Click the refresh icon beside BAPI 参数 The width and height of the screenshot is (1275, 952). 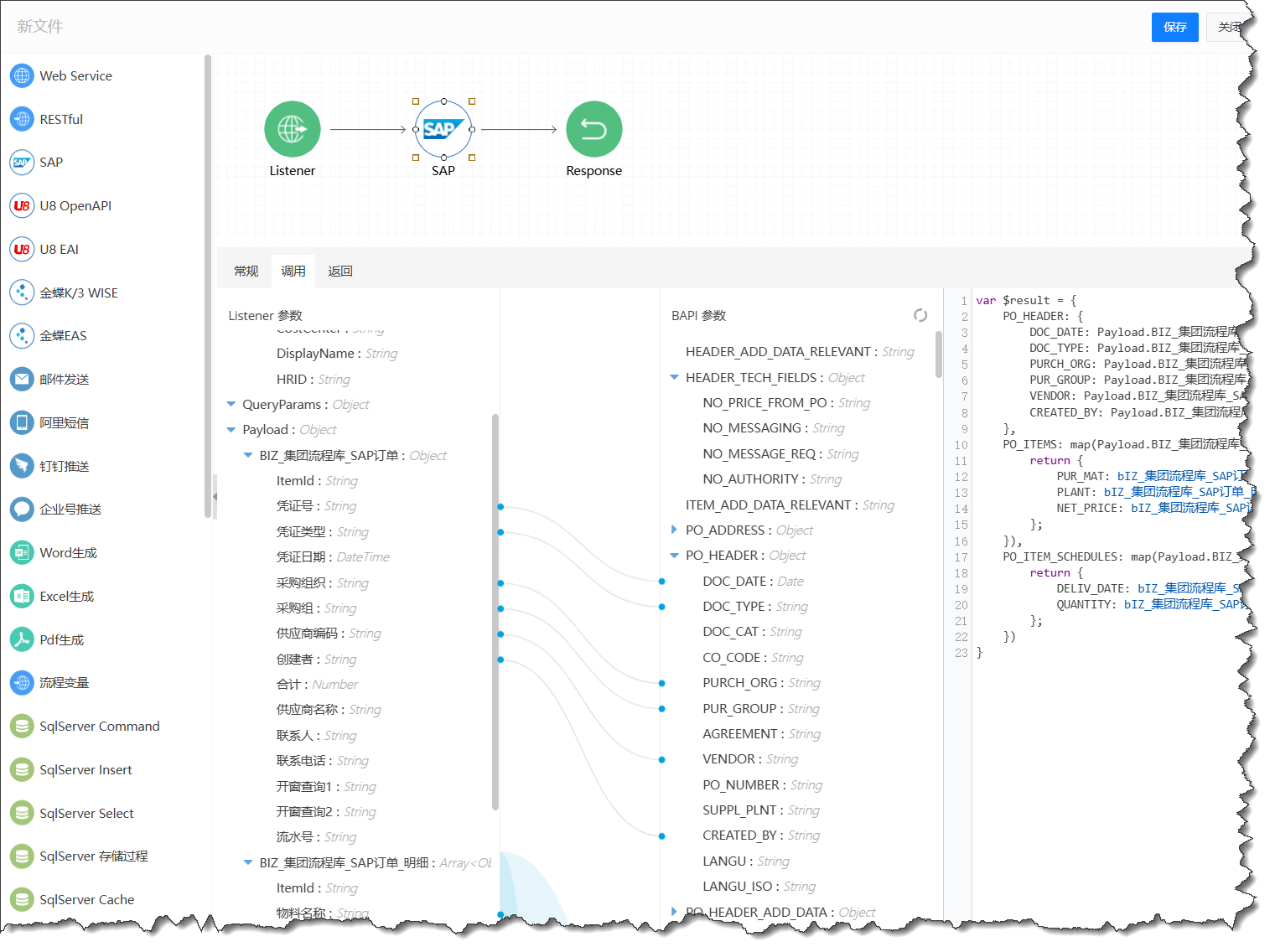point(920,315)
